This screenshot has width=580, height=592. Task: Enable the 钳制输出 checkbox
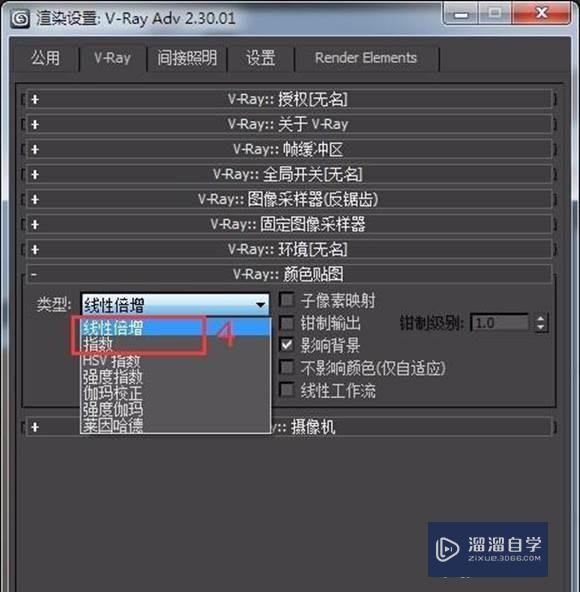tap(287, 323)
